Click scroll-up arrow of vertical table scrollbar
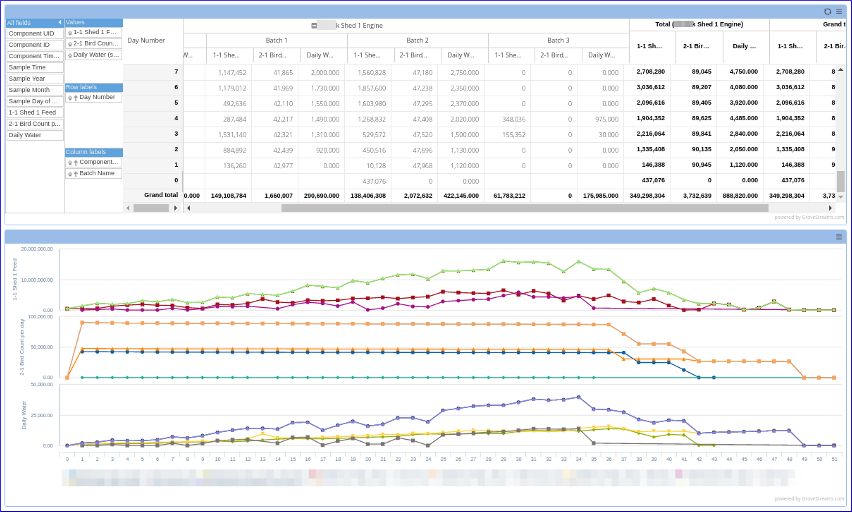The width and height of the screenshot is (852, 512). (x=841, y=68)
